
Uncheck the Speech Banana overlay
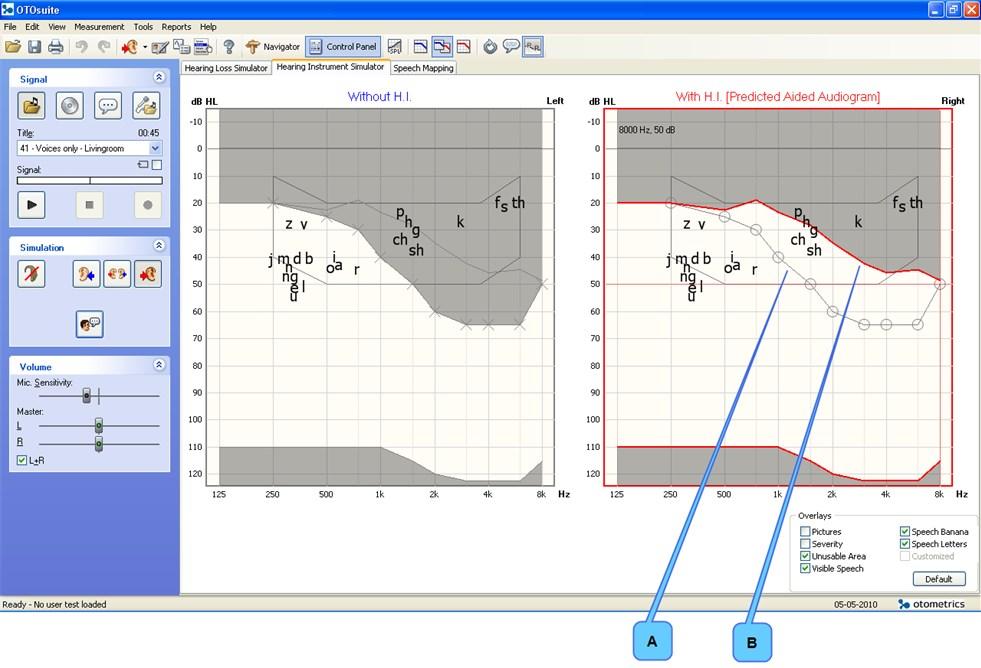pyautogui.click(x=905, y=532)
